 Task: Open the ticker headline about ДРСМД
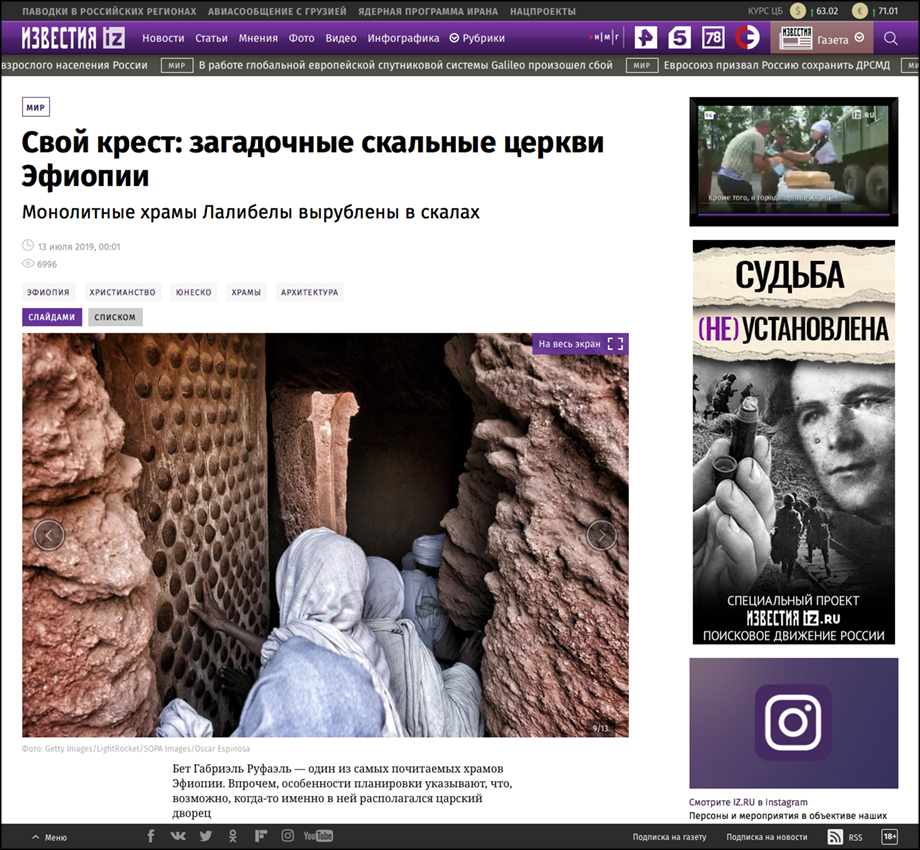(777, 65)
